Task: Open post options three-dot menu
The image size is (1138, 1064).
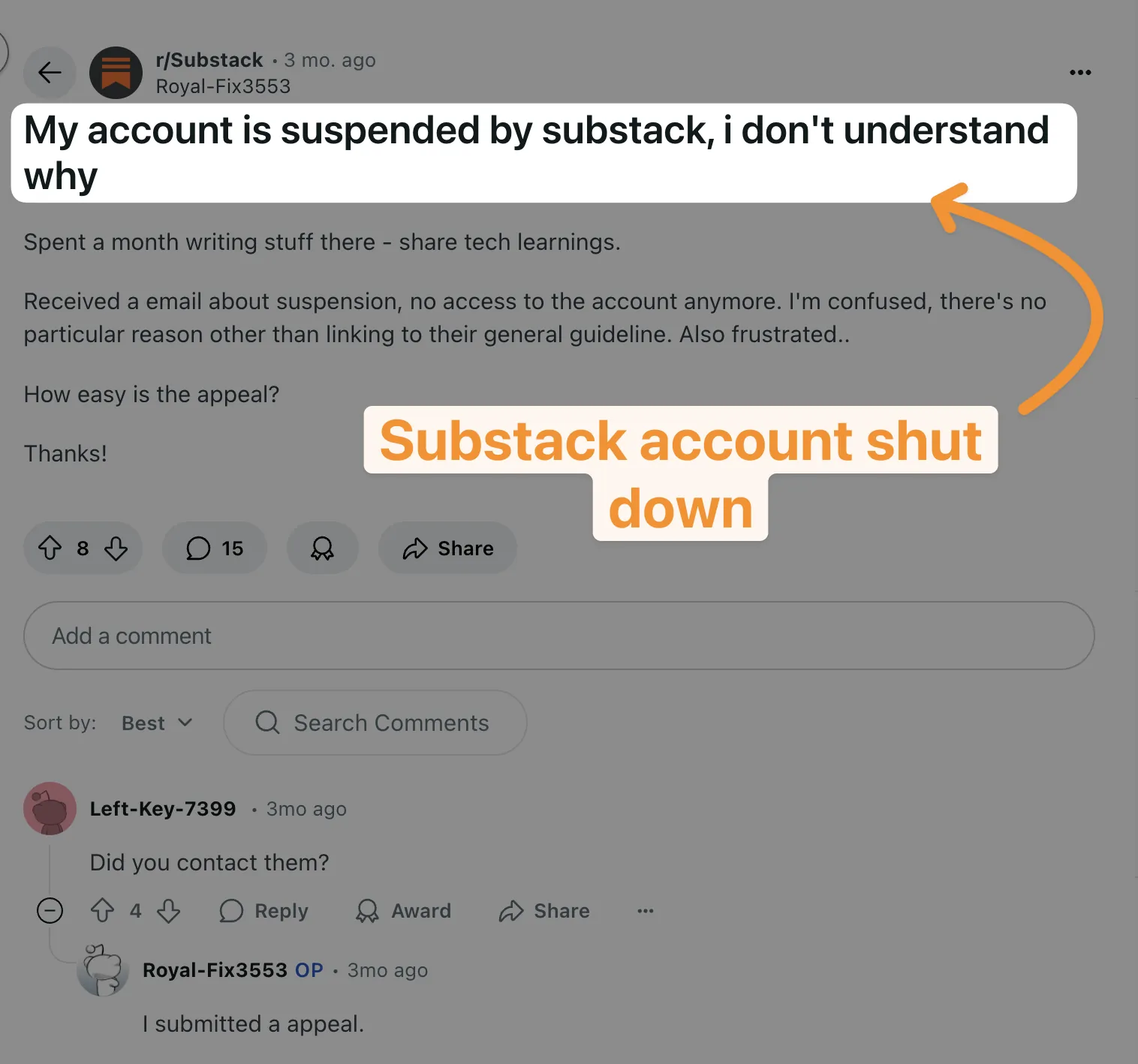Action: (x=1080, y=73)
